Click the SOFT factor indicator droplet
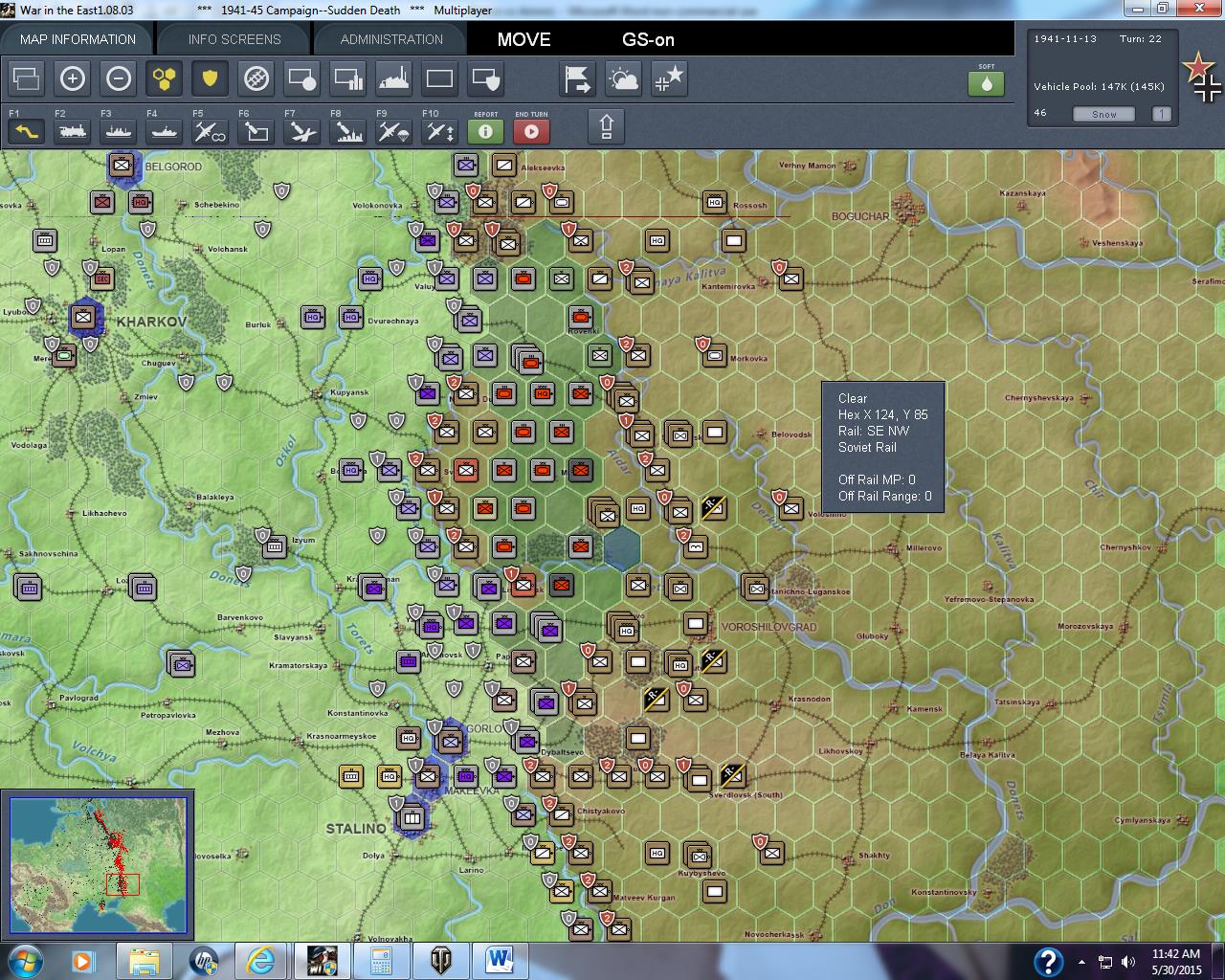The height and width of the screenshot is (980, 1225). (x=986, y=84)
